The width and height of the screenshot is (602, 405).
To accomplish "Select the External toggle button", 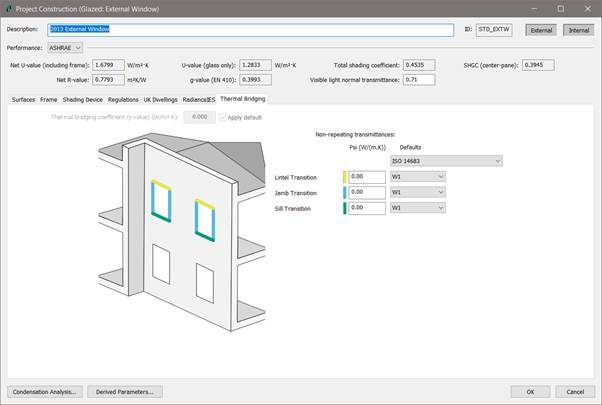I will point(541,31).
